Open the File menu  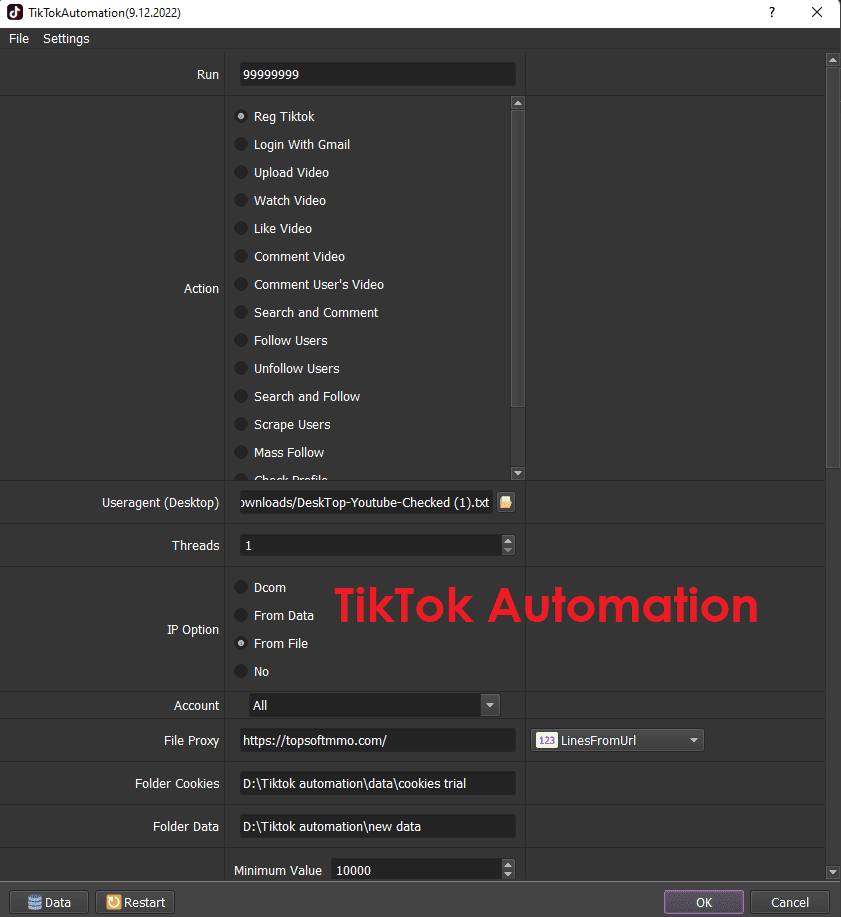pyautogui.click(x=19, y=39)
